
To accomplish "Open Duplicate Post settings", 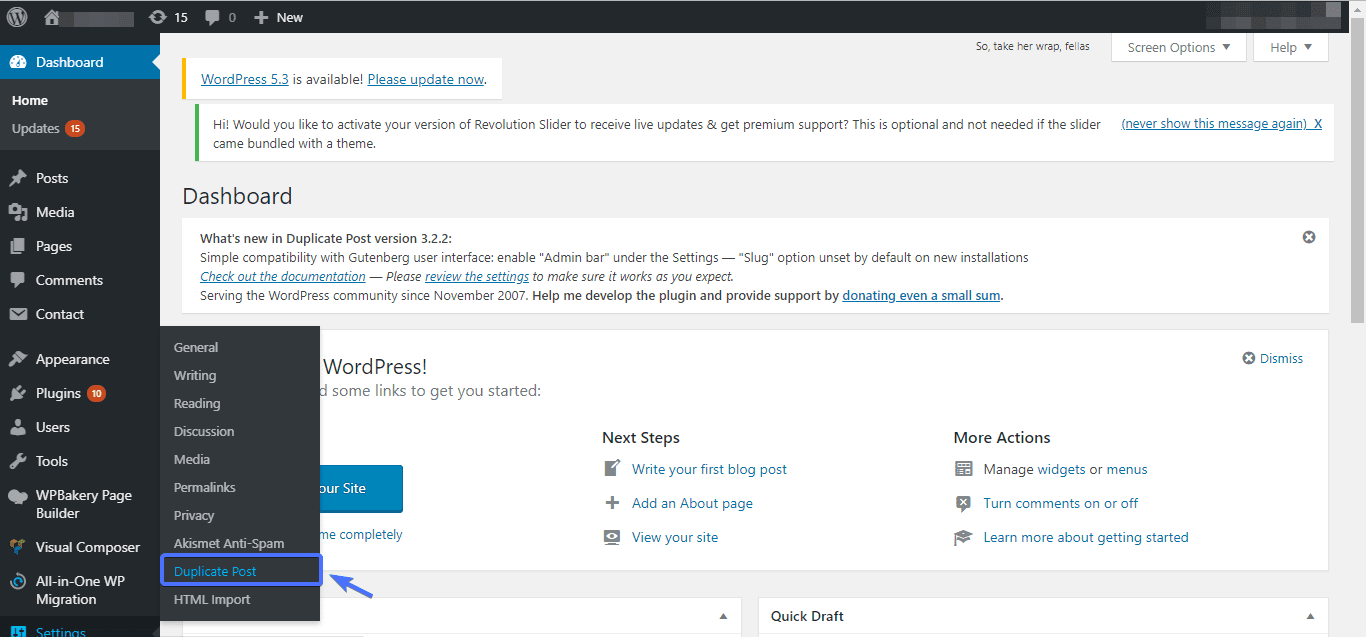I will (215, 571).
